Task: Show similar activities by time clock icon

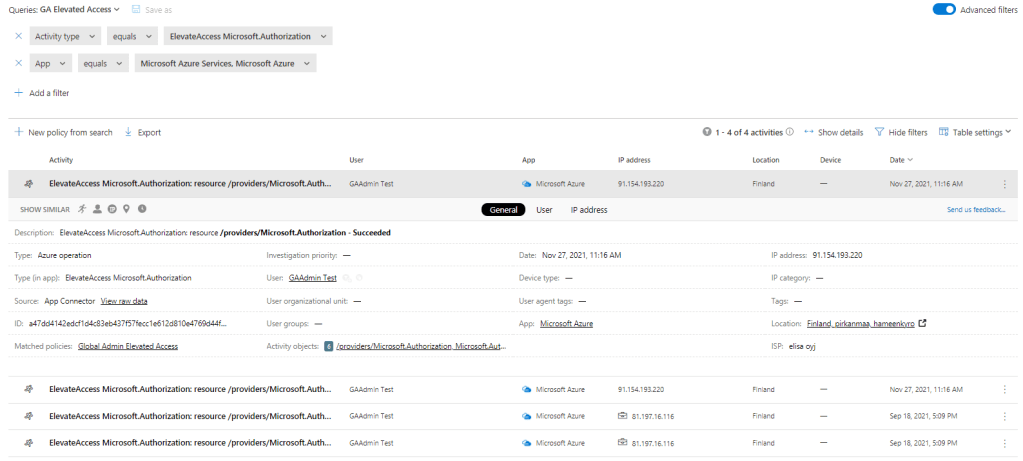Action: click(142, 209)
